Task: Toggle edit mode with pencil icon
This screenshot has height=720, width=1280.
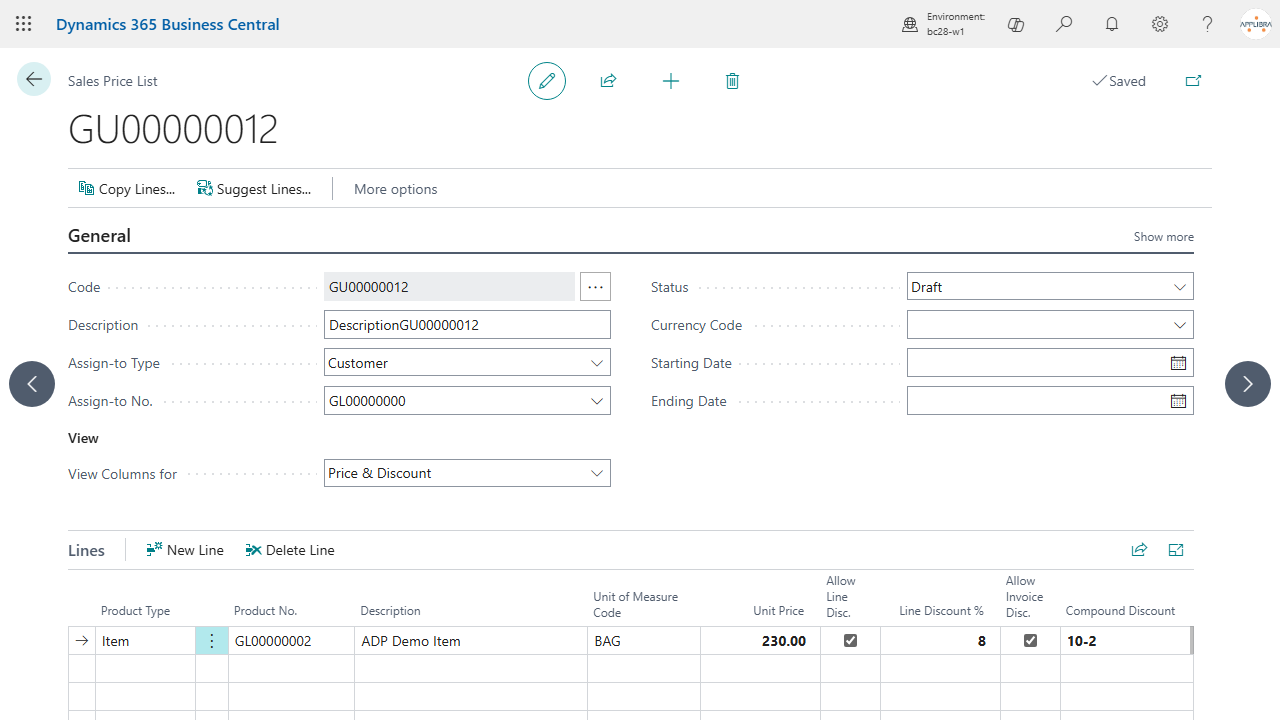Action: (x=547, y=81)
